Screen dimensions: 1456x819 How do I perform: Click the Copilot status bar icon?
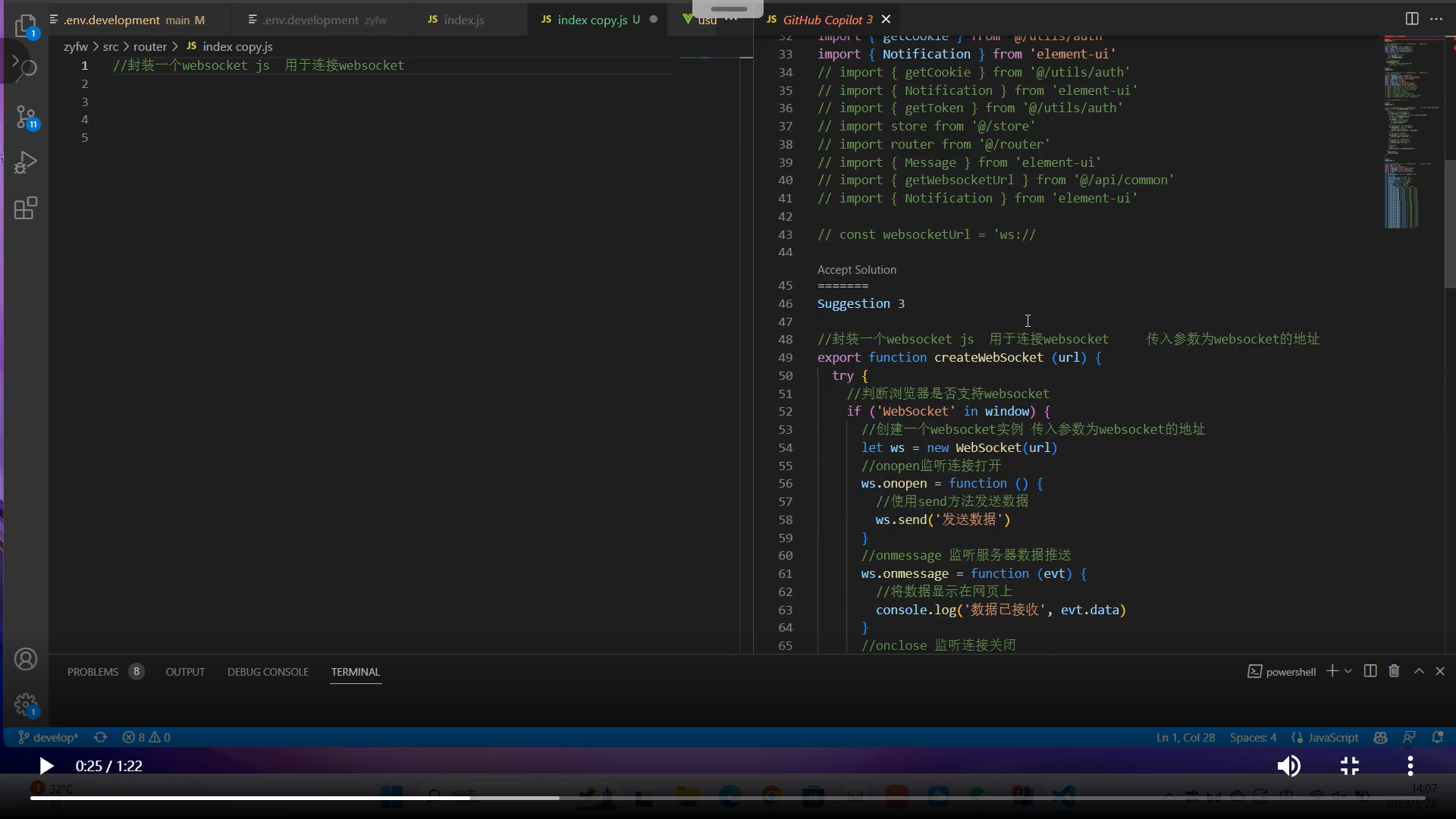pos(1380,737)
